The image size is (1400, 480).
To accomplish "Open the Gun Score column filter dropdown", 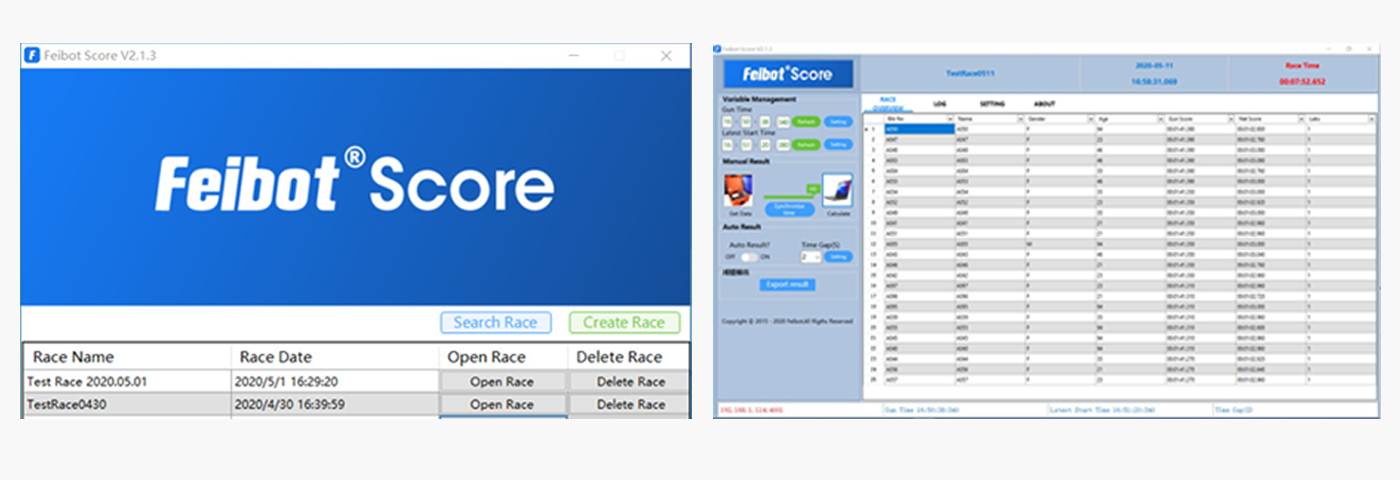I will (1231, 119).
